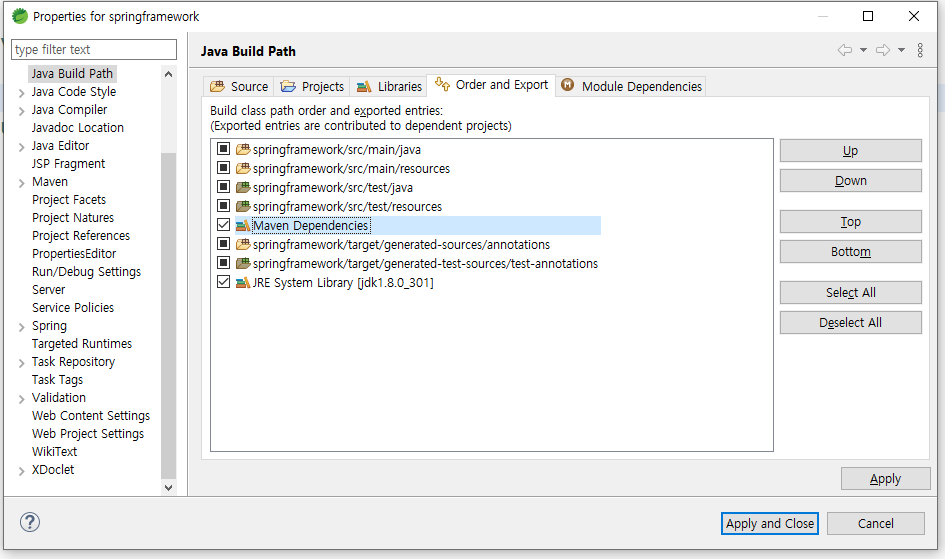The height and width of the screenshot is (559, 945).
Task: Click the Libraries tab books icon
Action: tap(364, 87)
